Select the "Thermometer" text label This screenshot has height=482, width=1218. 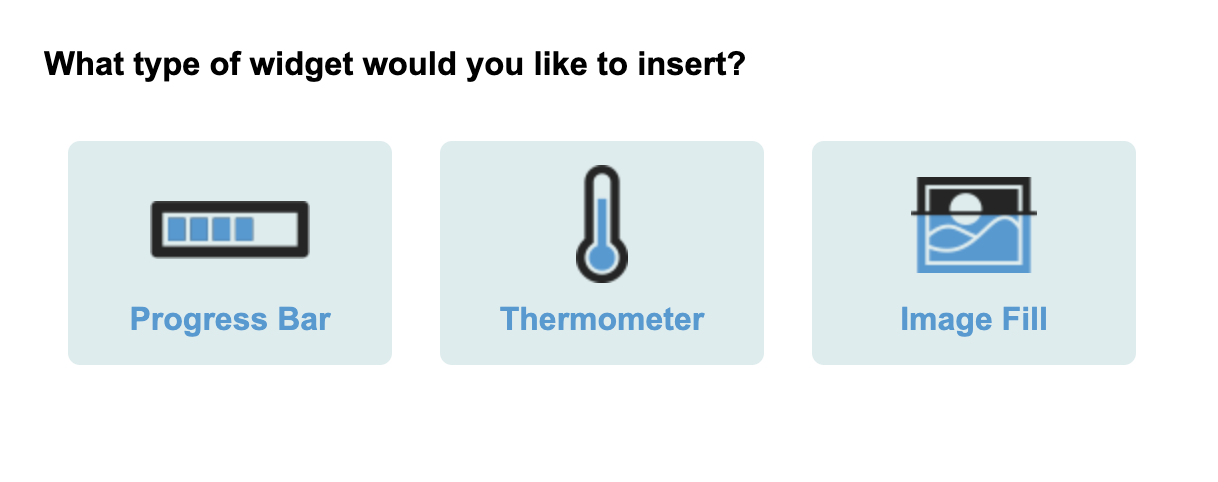pyautogui.click(x=602, y=320)
